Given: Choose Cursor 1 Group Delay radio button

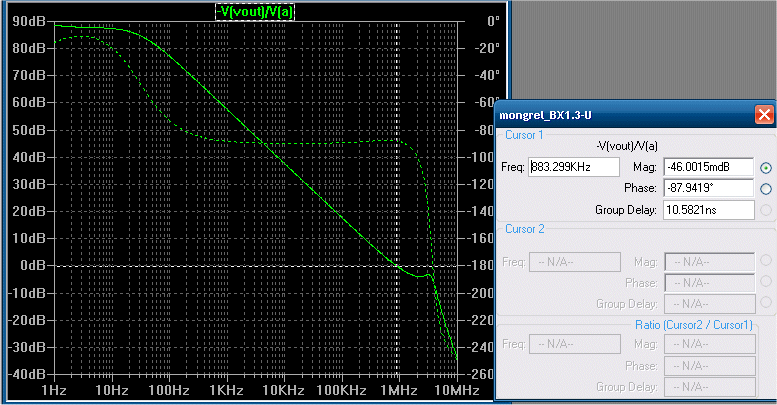Looking at the screenshot, I should pos(766,210).
